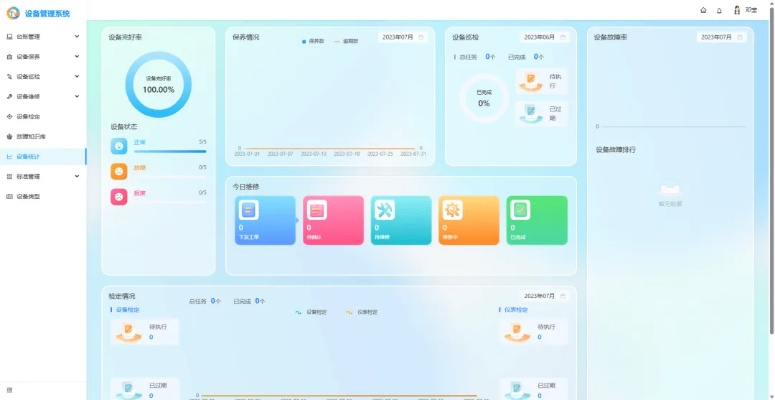Click the 正常 progress bar showing 5/5
The height and width of the screenshot is (400, 775).
coord(170,151)
